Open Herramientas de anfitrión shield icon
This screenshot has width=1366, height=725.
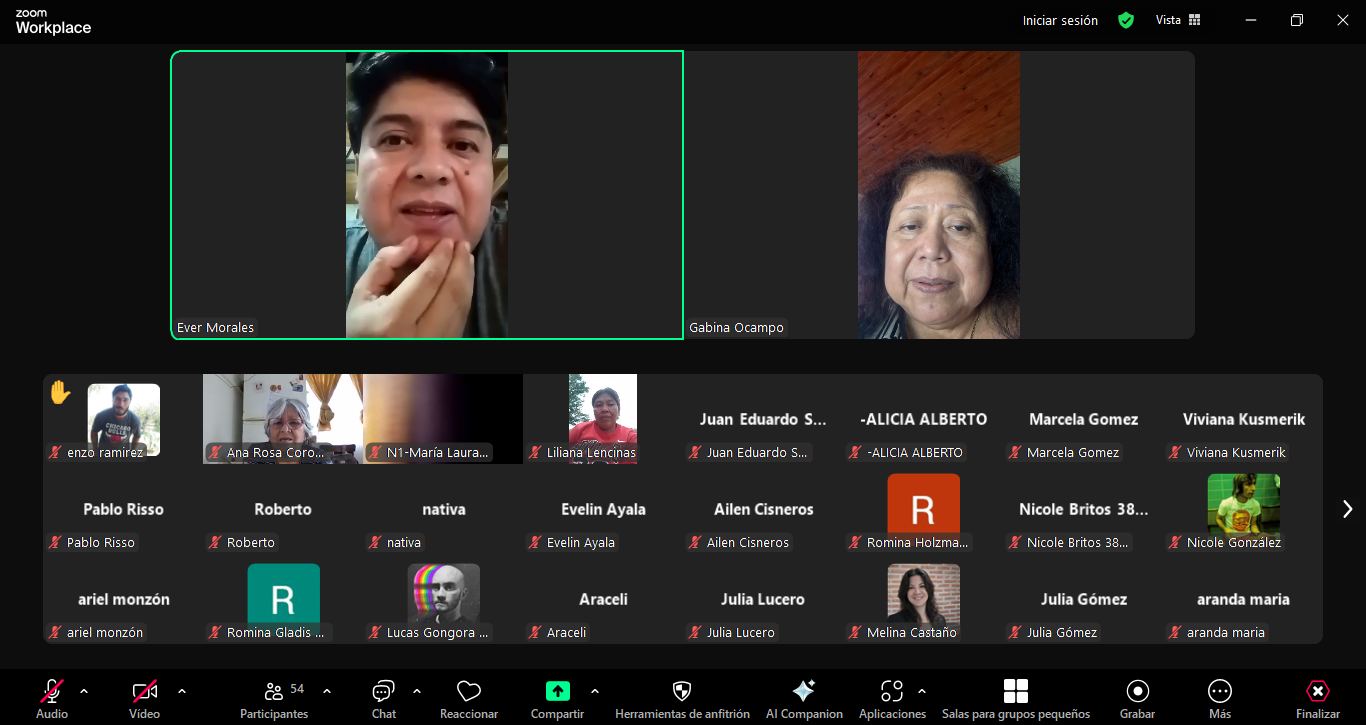[682, 692]
